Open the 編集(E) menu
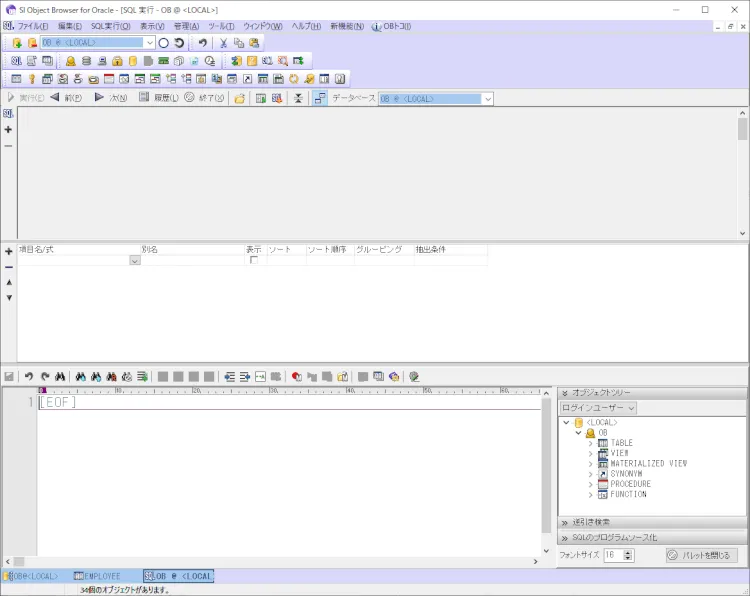 pyautogui.click(x=70, y=26)
